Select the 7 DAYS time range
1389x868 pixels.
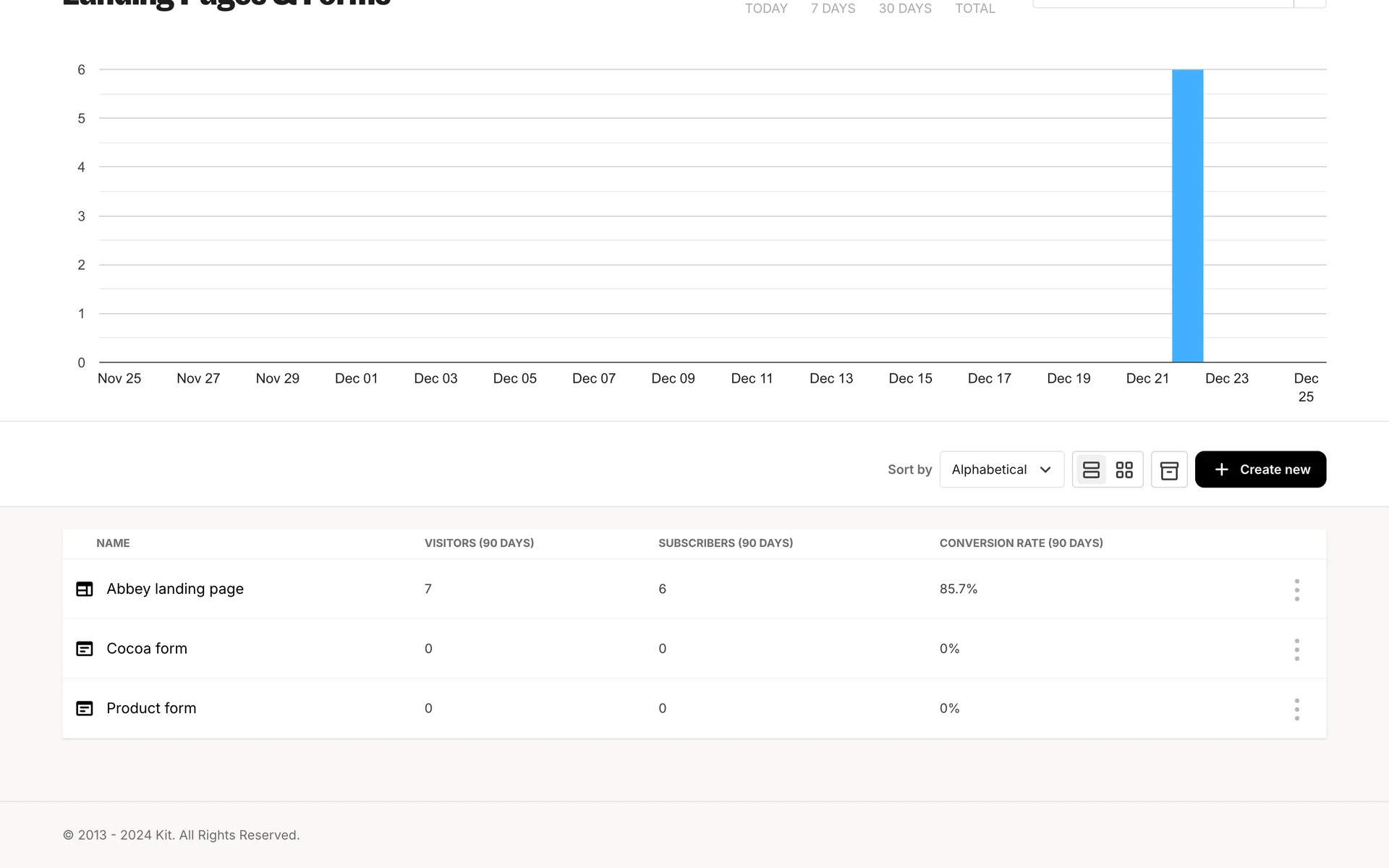pyautogui.click(x=833, y=9)
